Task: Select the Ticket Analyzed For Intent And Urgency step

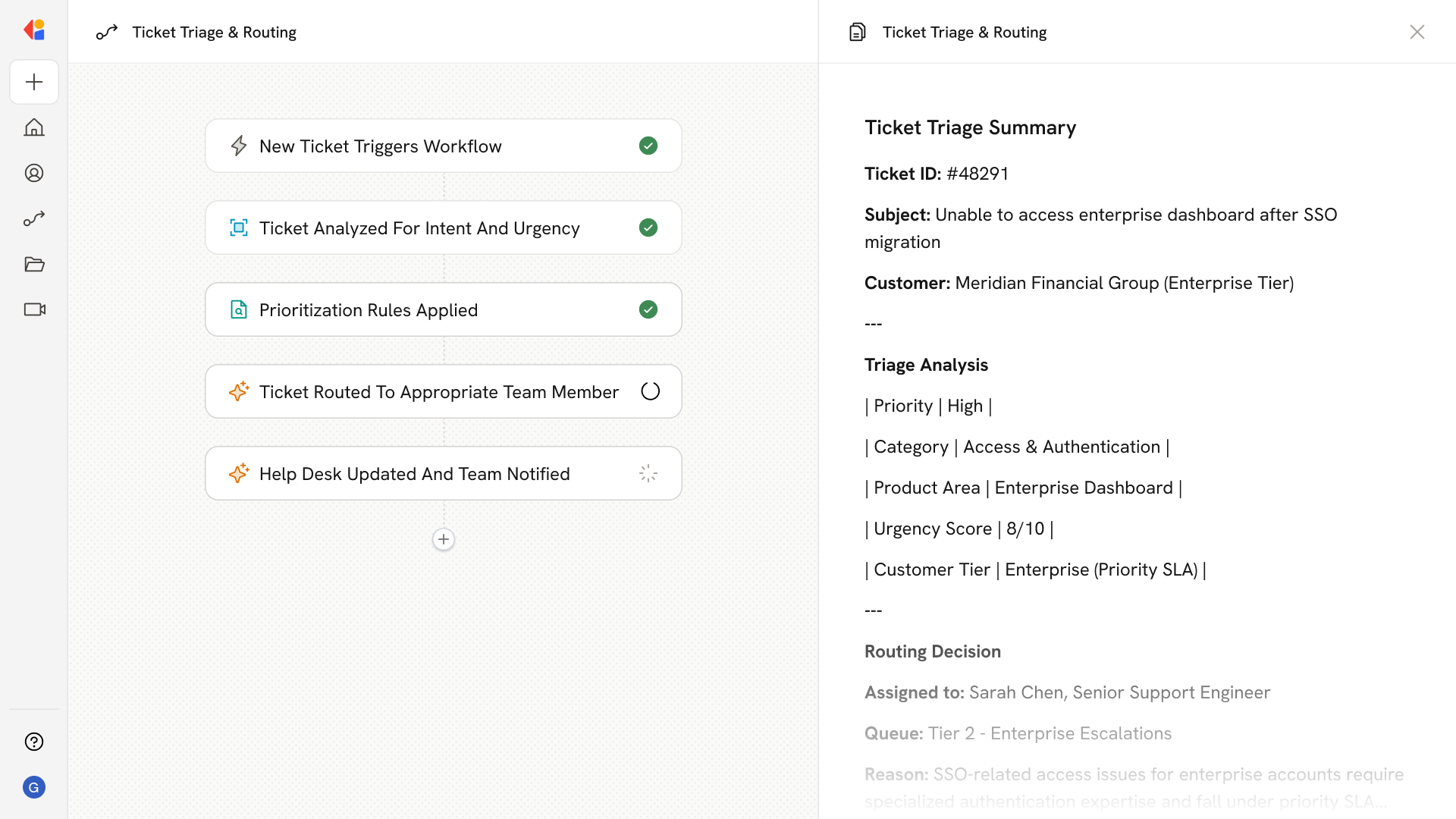Action: (x=443, y=227)
